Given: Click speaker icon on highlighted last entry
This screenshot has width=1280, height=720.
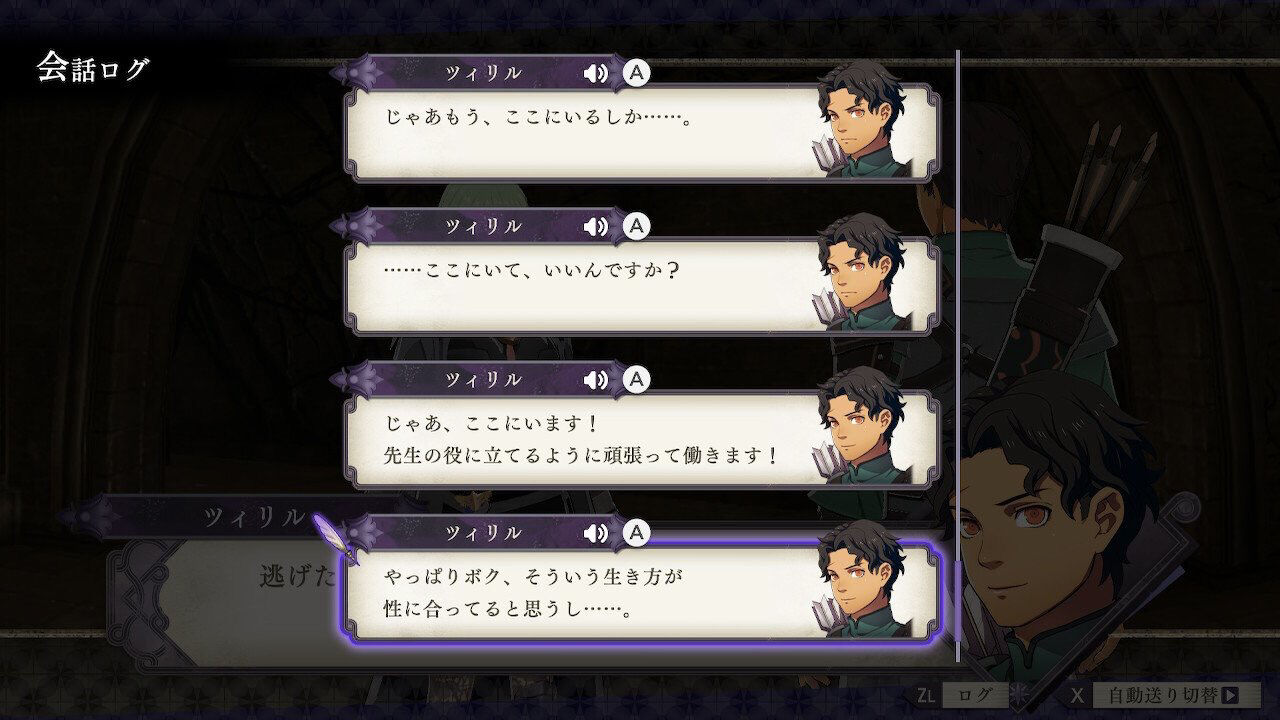Looking at the screenshot, I should tap(596, 533).
